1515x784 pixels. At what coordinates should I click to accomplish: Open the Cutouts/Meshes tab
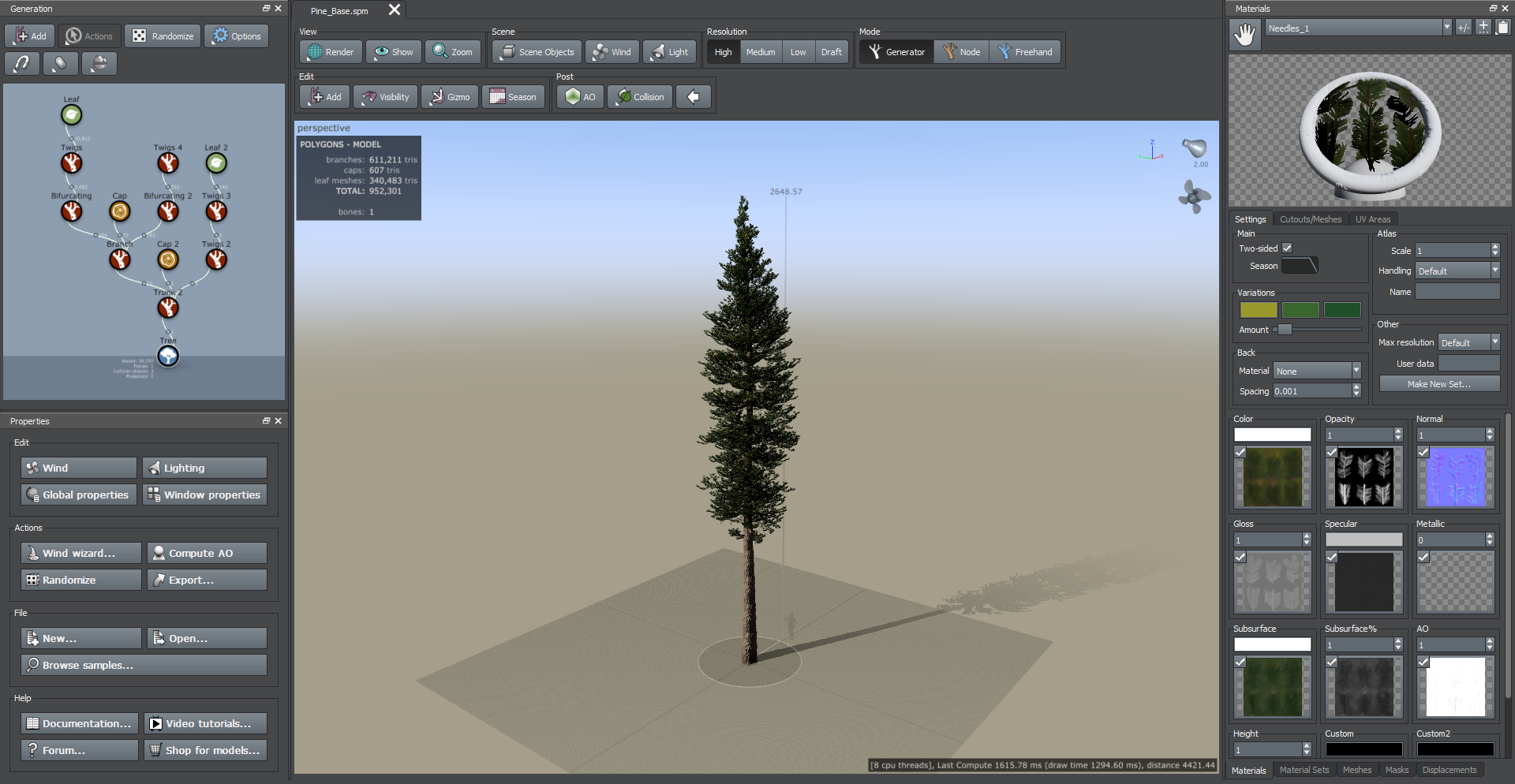tap(1311, 219)
